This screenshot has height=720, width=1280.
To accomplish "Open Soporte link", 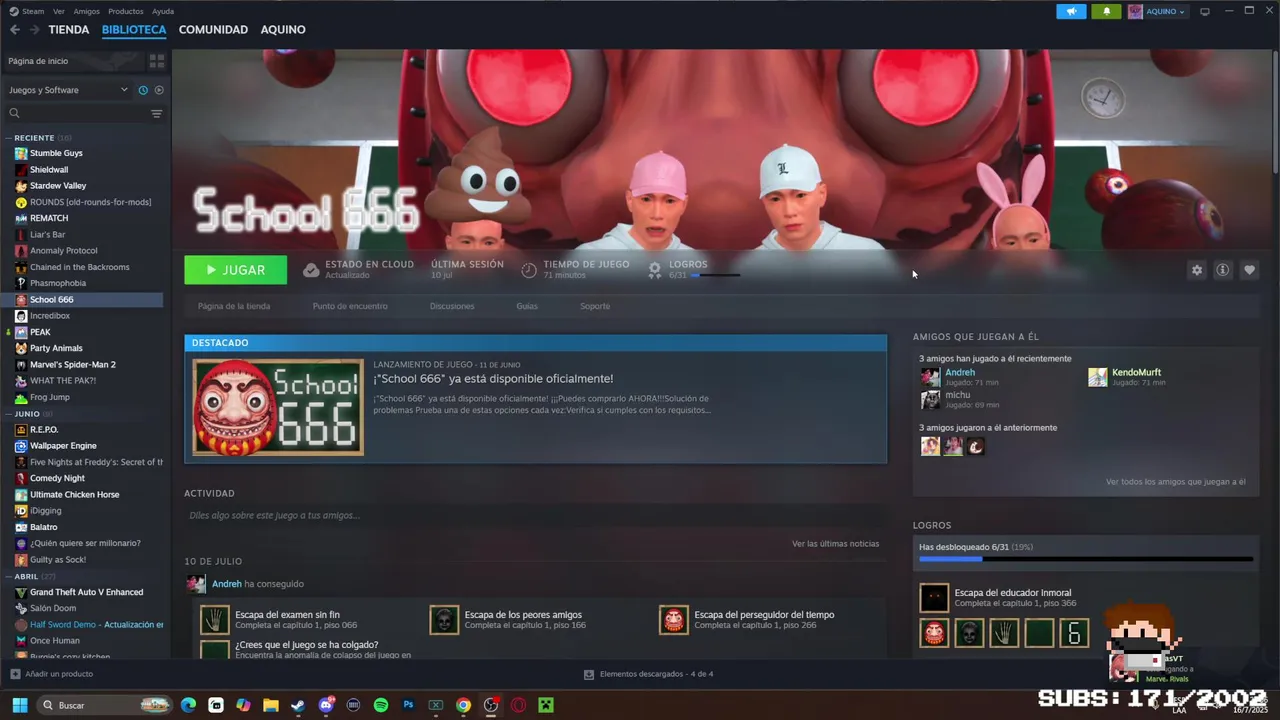I will pos(595,306).
